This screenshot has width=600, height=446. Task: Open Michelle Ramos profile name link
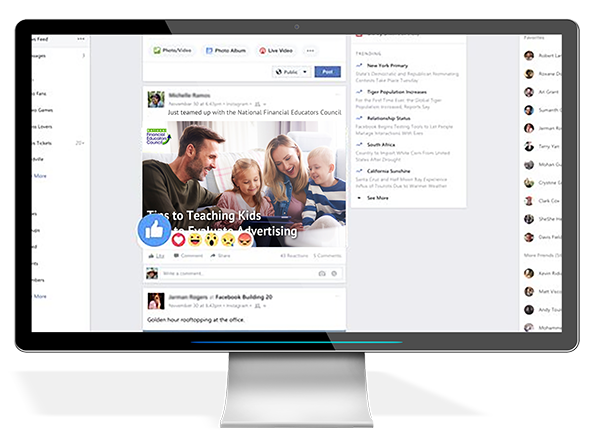189,95
